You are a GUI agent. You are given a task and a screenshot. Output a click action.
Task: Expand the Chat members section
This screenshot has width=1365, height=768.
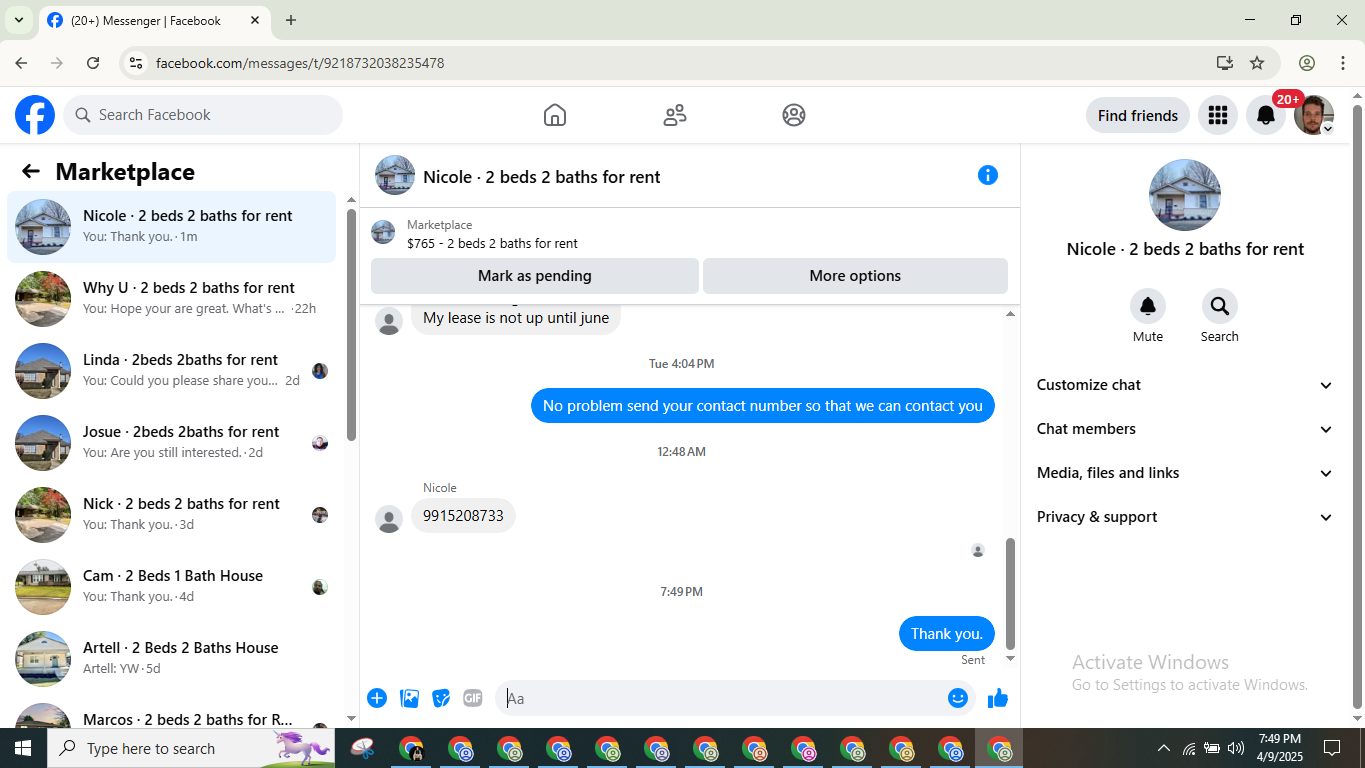point(1185,429)
